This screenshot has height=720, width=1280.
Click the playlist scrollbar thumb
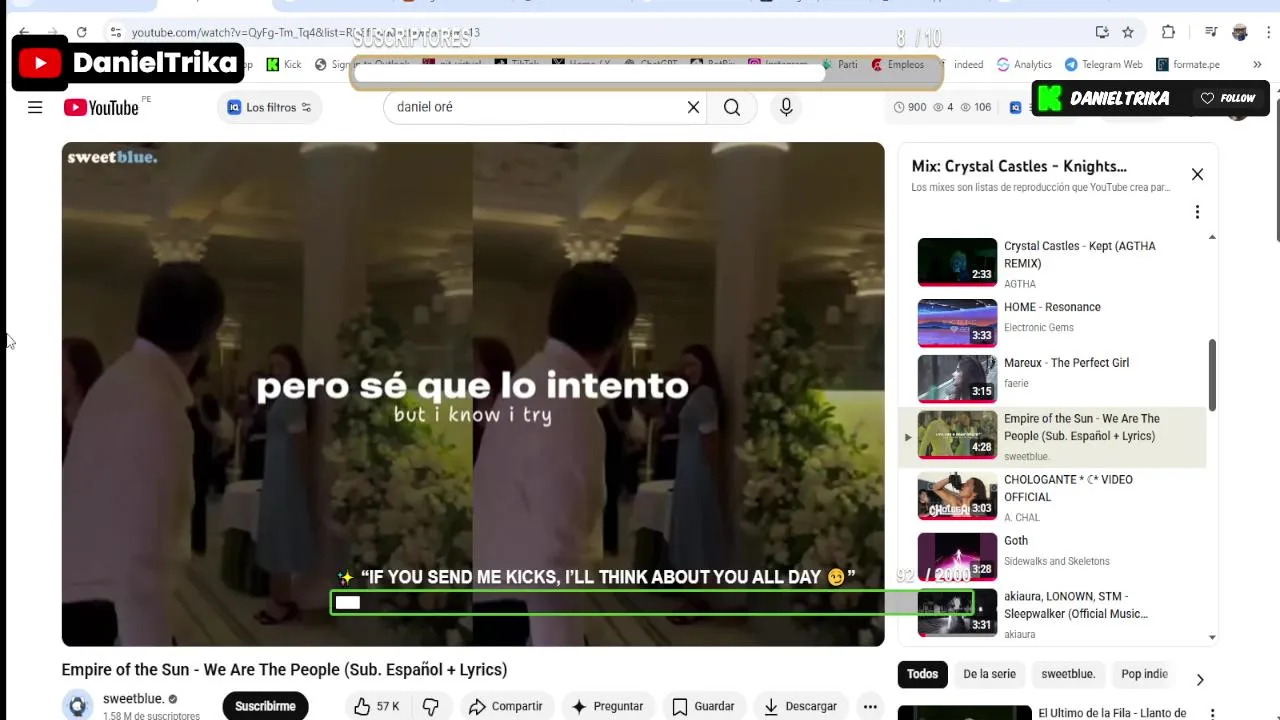pyautogui.click(x=1212, y=375)
